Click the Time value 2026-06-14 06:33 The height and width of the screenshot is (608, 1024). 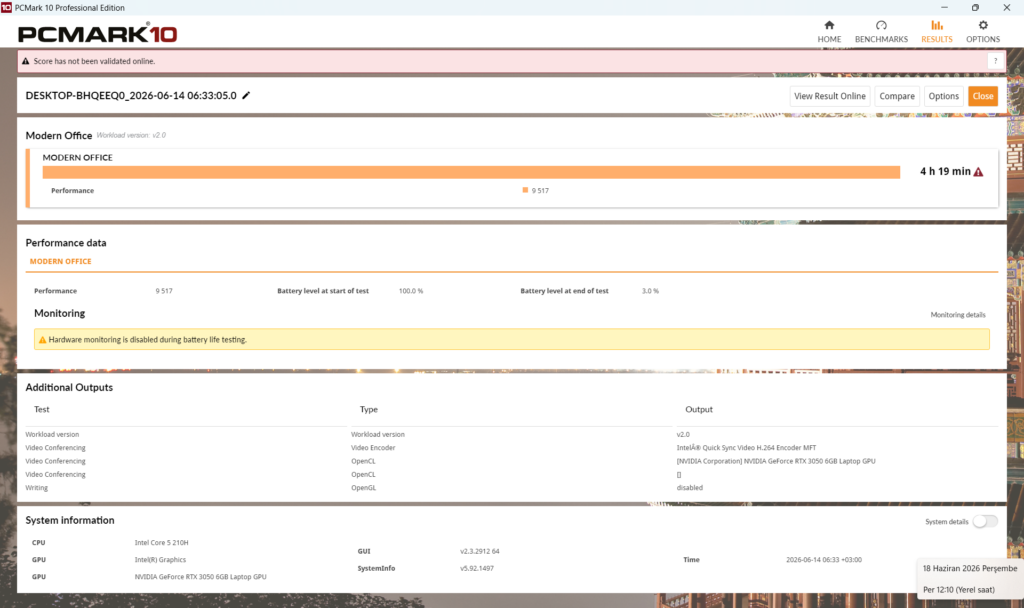click(824, 560)
